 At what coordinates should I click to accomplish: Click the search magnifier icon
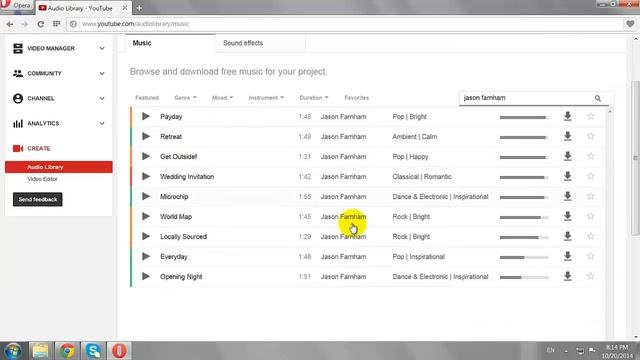598,98
